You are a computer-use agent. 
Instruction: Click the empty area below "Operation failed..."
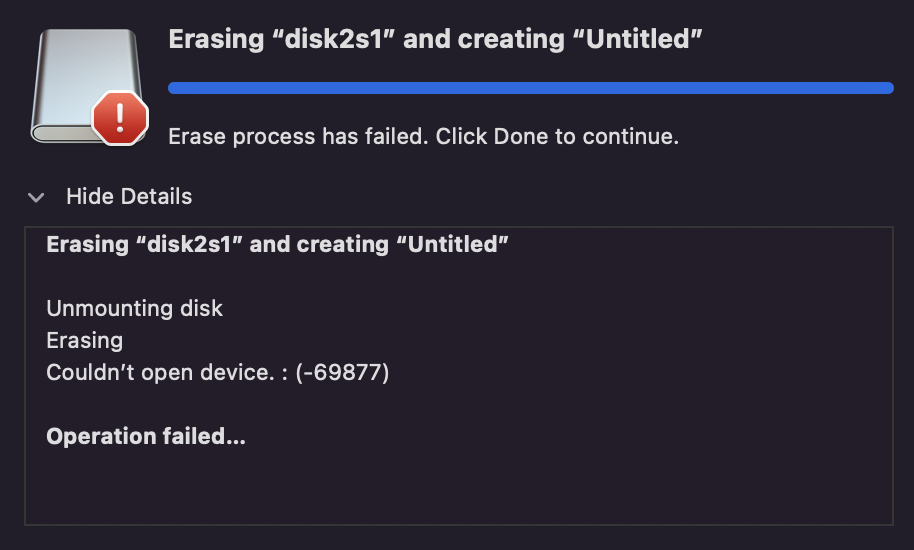[x=458, y=486]
